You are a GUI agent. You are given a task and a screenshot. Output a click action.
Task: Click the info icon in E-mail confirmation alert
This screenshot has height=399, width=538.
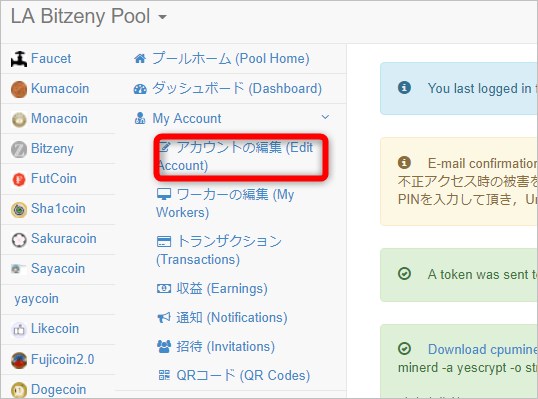(404, 162)
